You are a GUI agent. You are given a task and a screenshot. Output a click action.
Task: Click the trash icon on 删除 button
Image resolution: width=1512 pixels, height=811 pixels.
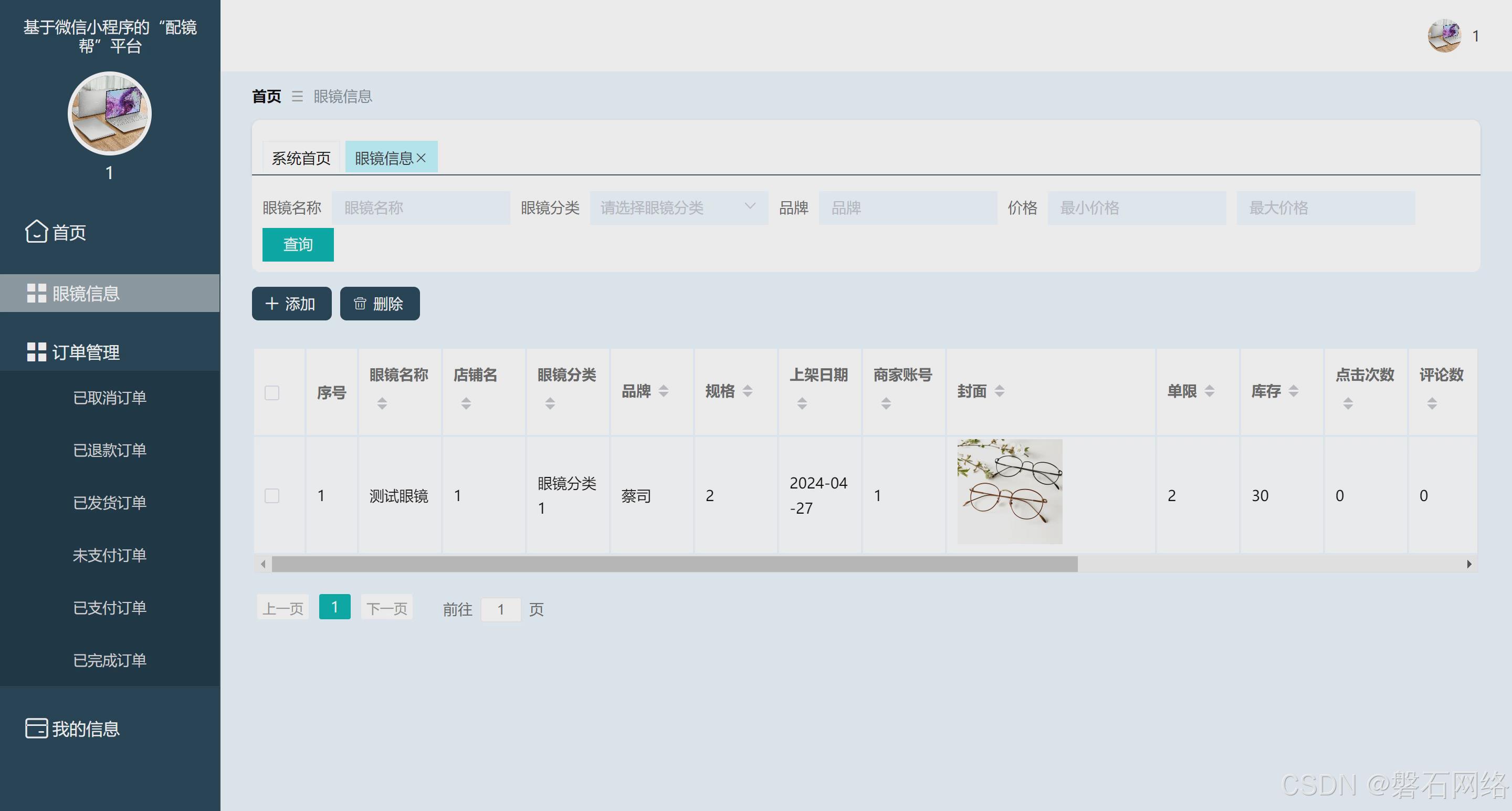click(x=360, y=304)
